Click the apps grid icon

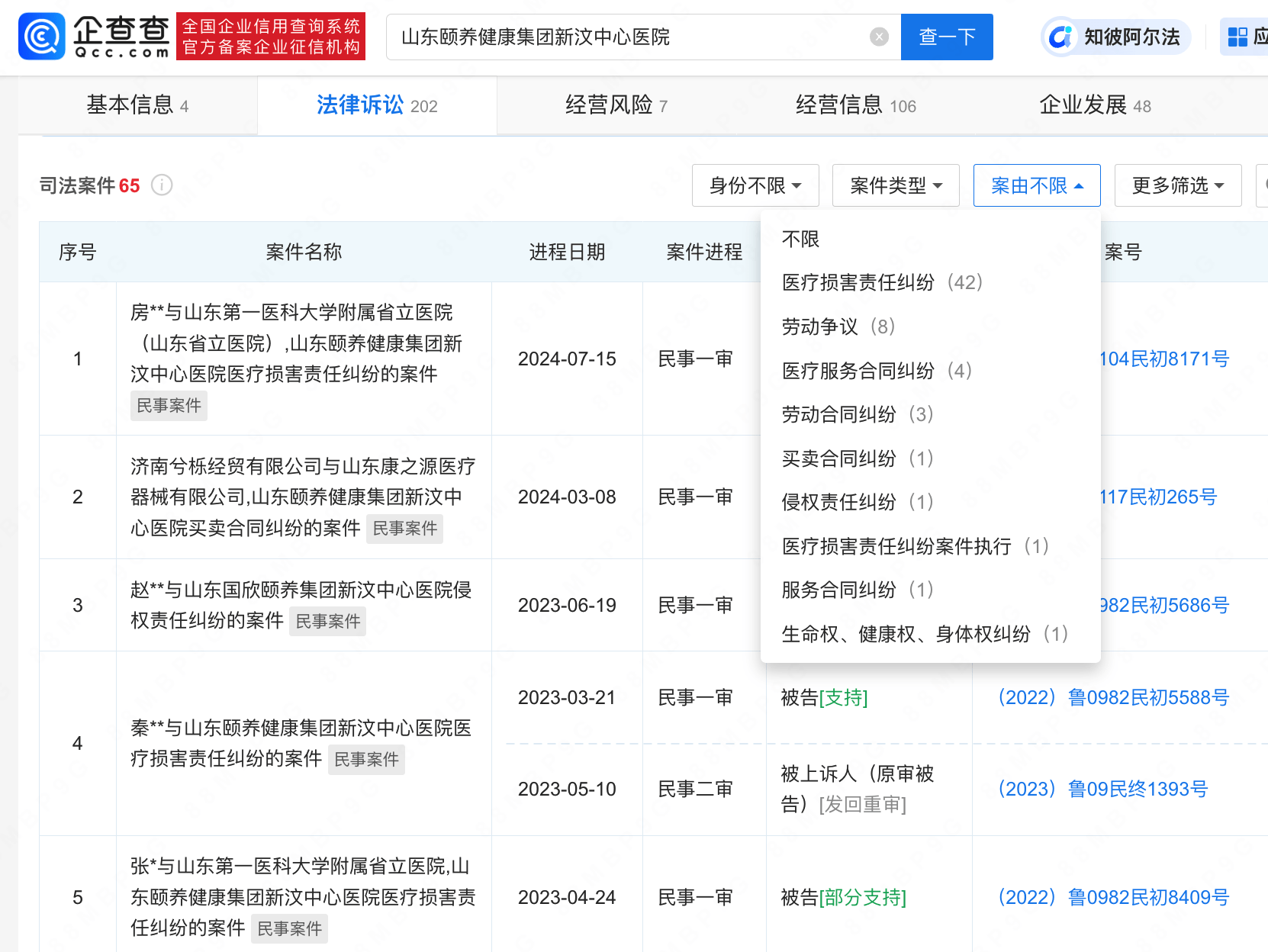(x=1237, y=37)
